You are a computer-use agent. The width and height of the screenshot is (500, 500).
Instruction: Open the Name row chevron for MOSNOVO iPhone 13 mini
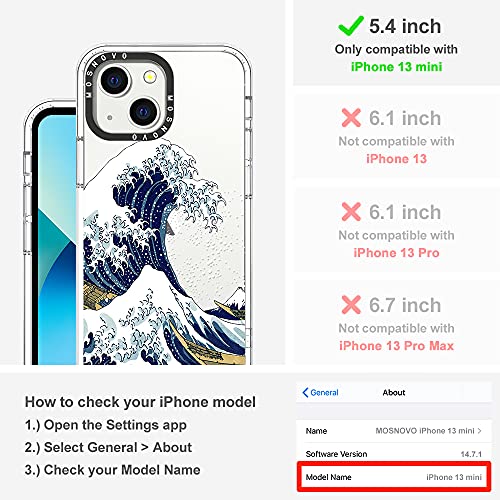(x=479, y=431)
